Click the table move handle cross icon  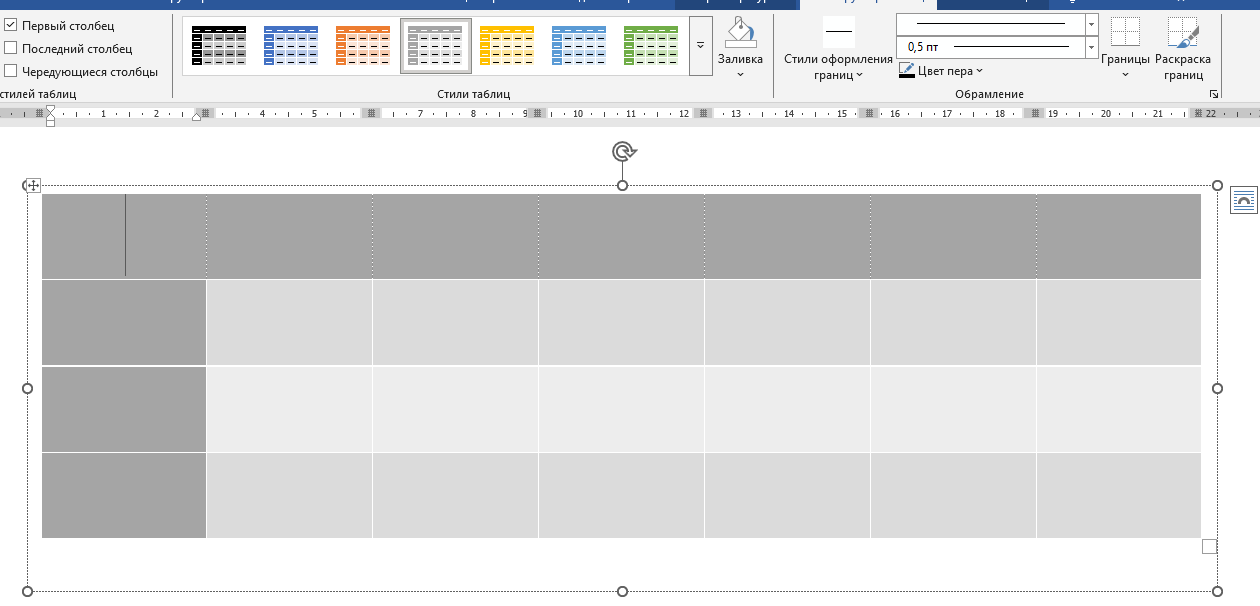[33, 185]
